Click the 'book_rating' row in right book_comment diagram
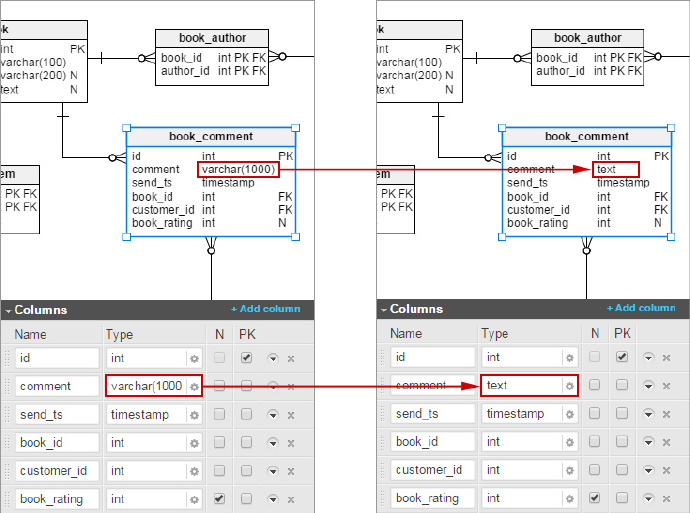Image resolution: width=690 pixels, height=513 pixels. click(587, 223)
